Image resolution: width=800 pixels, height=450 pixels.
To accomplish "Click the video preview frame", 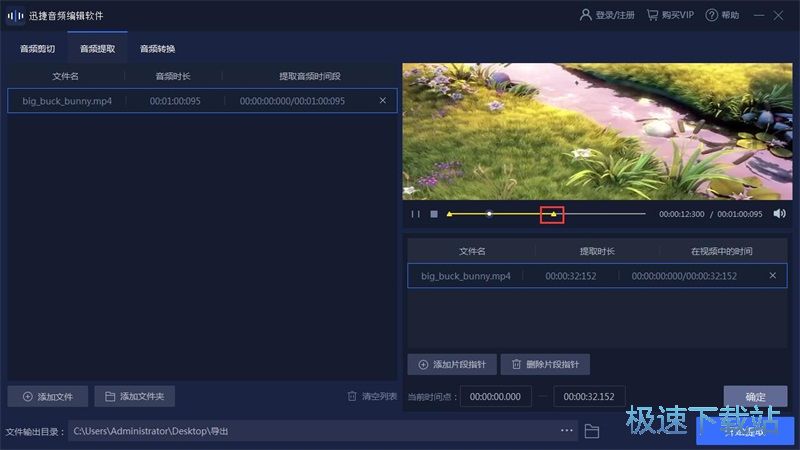I will pyautogui.click(x=597, y=131).
